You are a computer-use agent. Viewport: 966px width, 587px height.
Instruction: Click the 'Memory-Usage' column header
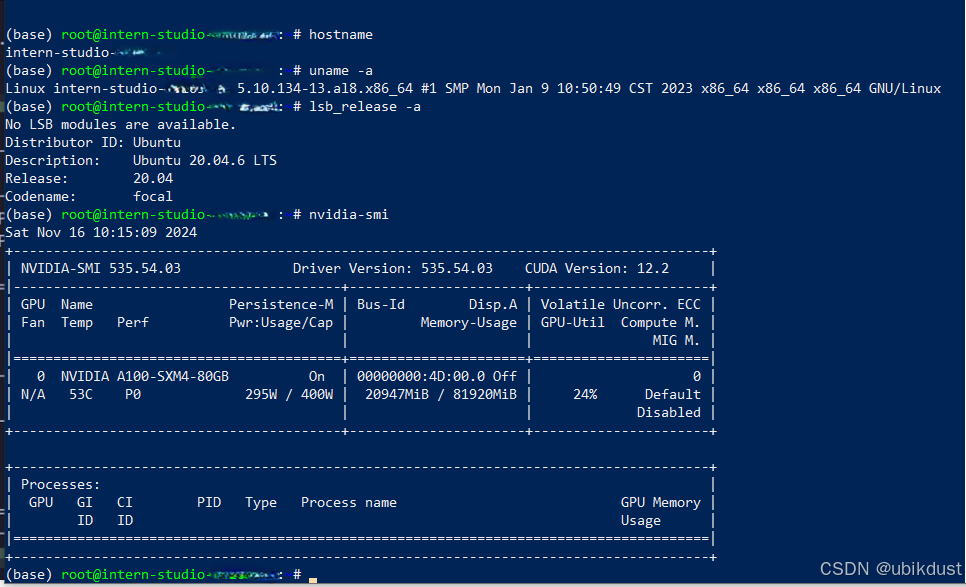(x=468, y=322)
